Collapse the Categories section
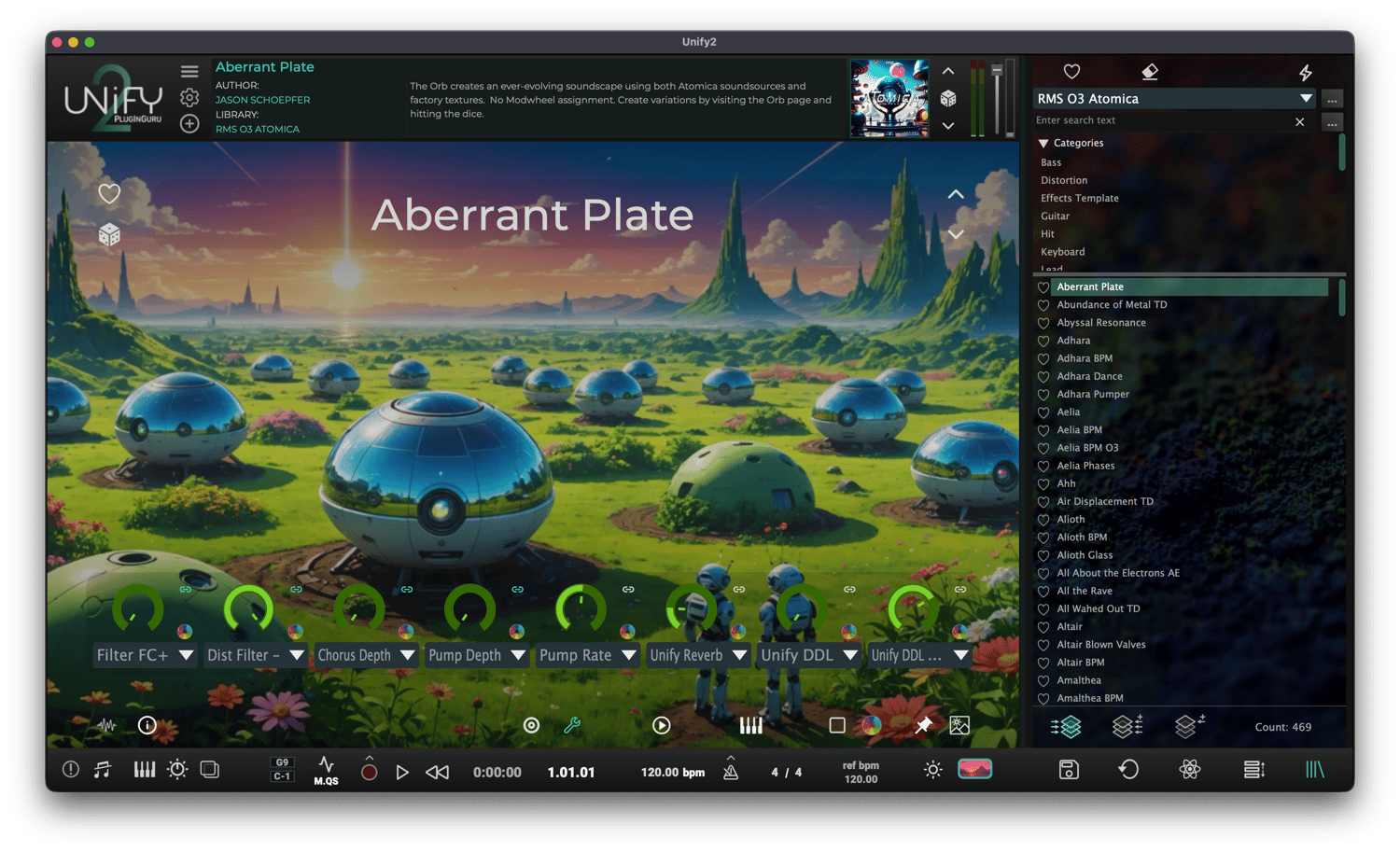The image size is (1400, 852). pyautogui.click(x=1043, y=144)
